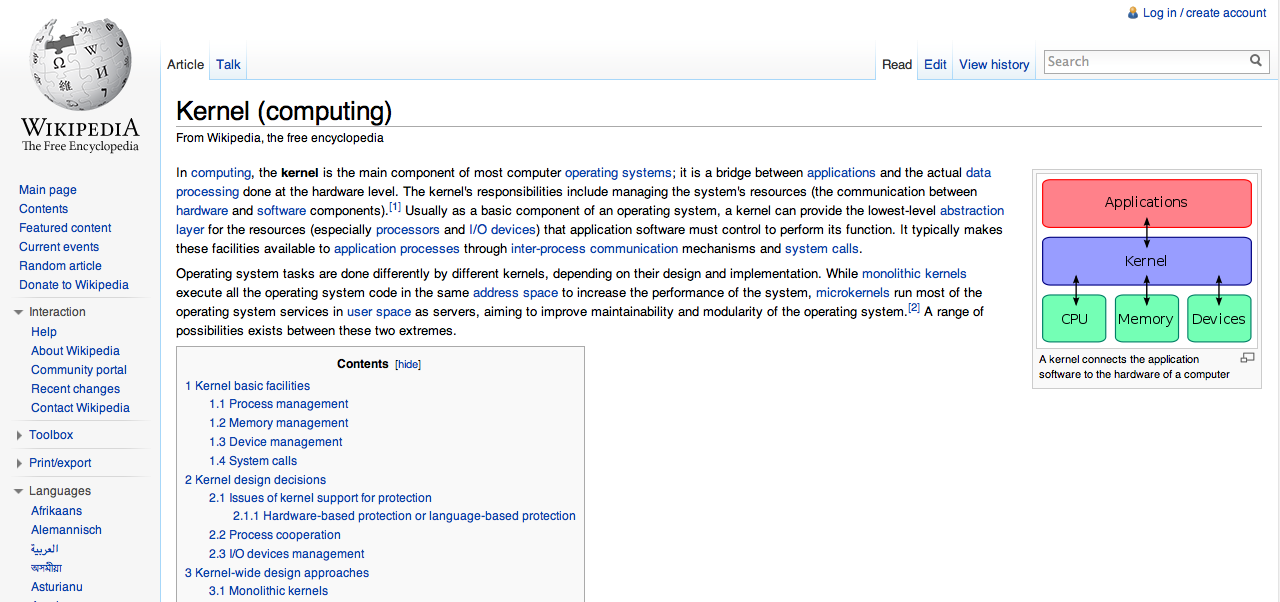Screen dimensions: 1280x602
Task: Select Asturianu language link
Action: (x=57, y=587)
